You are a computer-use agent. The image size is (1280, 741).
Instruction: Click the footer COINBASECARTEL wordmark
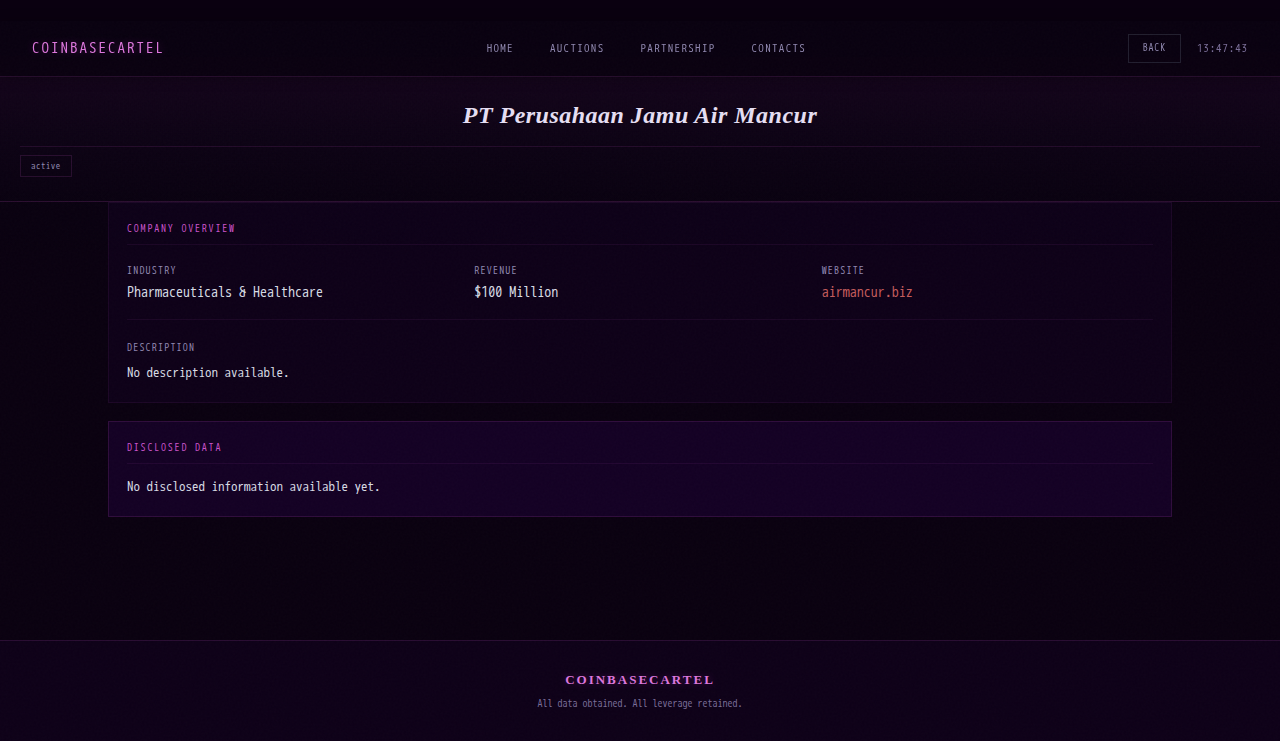(x=640, y=680)
